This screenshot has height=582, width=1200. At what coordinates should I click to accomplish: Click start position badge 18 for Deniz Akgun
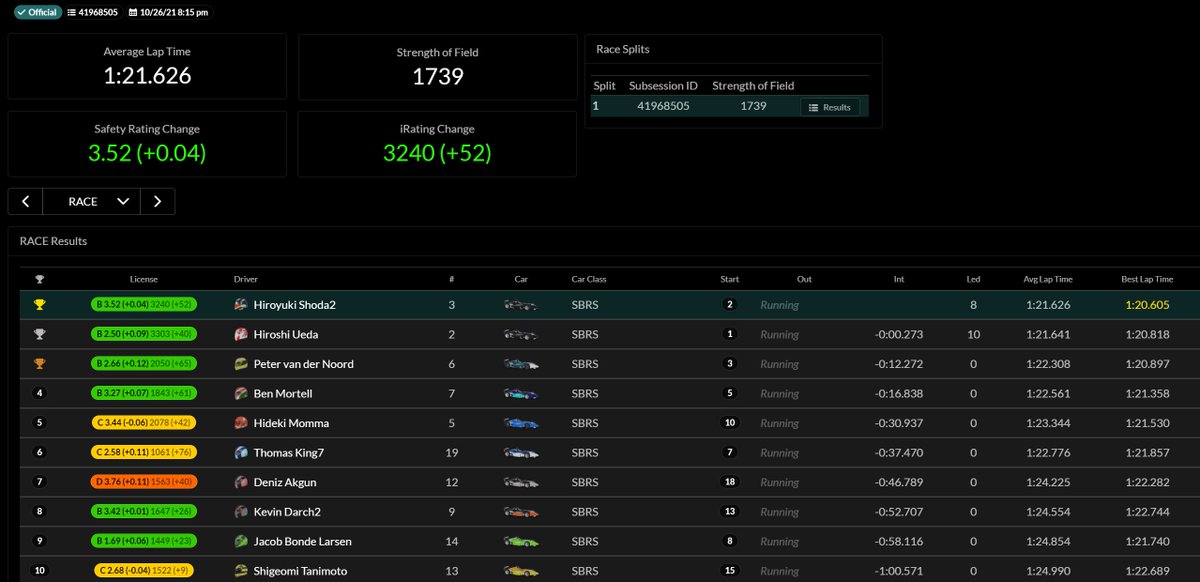coord(730,482)
